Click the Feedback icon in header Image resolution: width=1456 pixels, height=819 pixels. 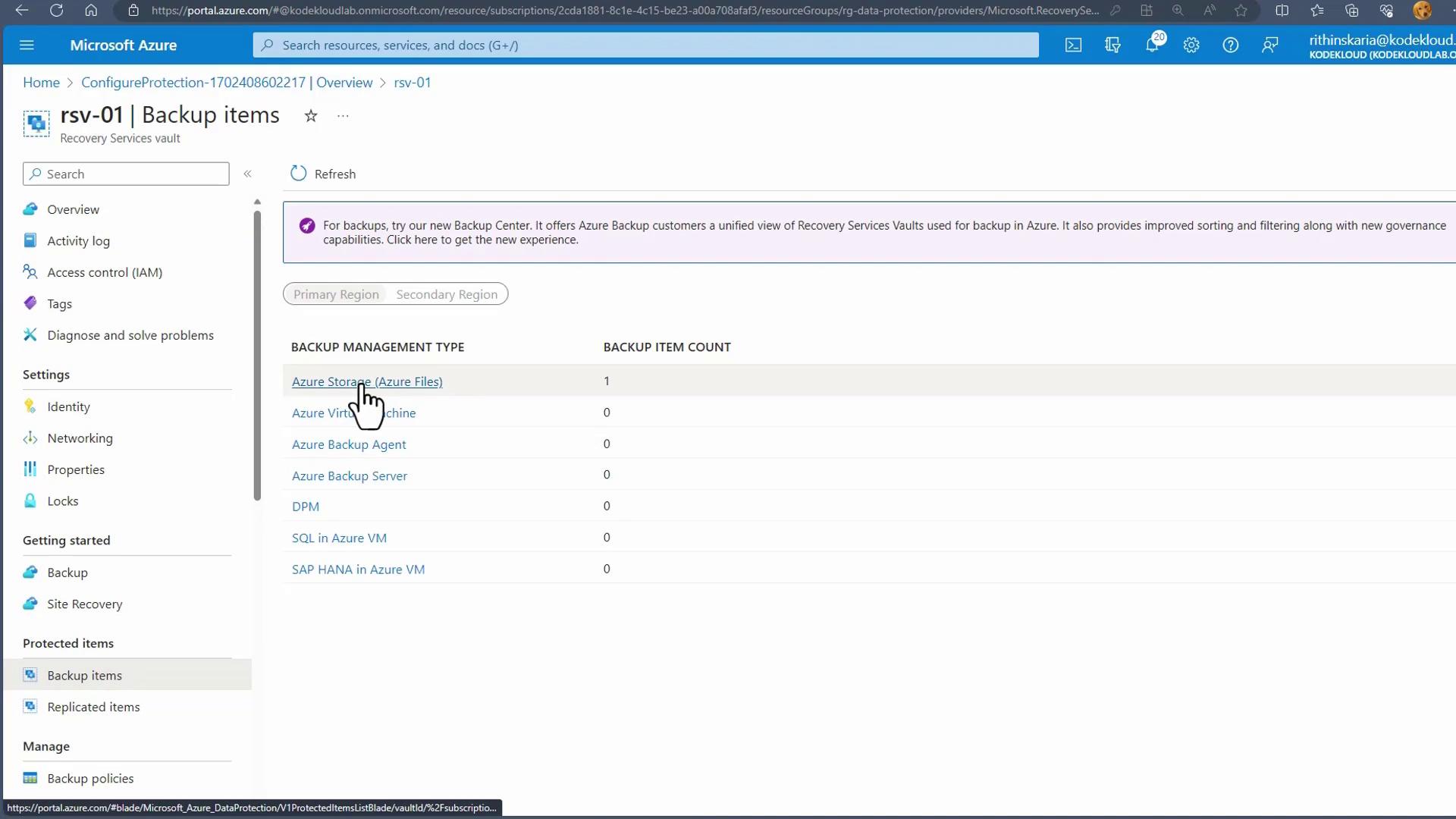coord(1270,45)
